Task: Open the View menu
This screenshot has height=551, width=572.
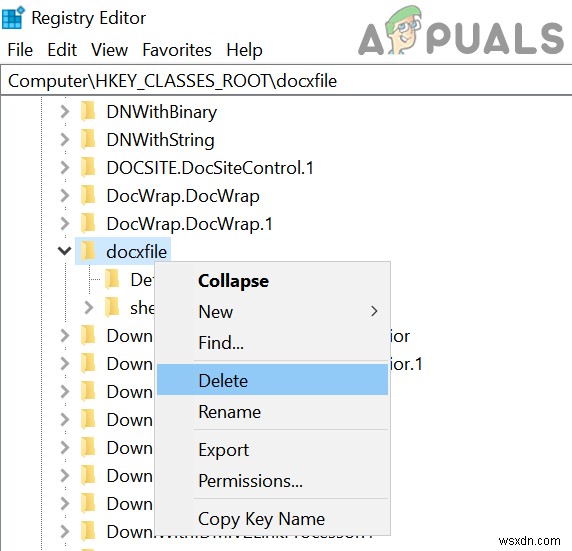Action: coord(109,50)
